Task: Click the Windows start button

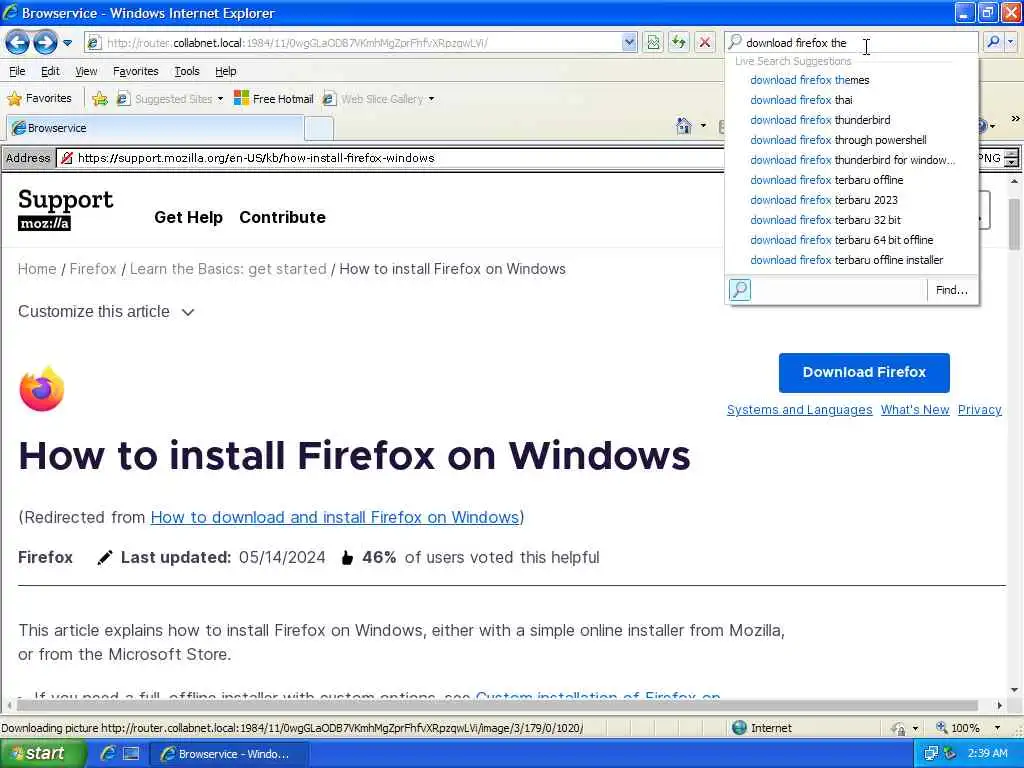Action: [42, 754]
